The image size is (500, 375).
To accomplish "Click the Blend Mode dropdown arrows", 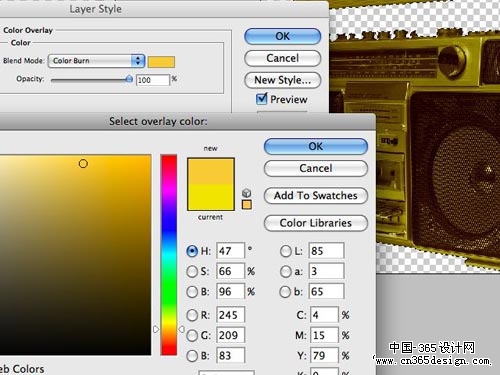I will pyautogui.click(x=138, y=61).
